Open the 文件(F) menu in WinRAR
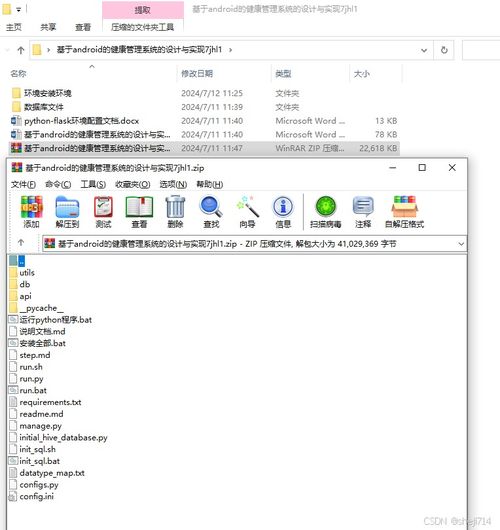This screenshot has width=500, height=530. coord(23,185)
